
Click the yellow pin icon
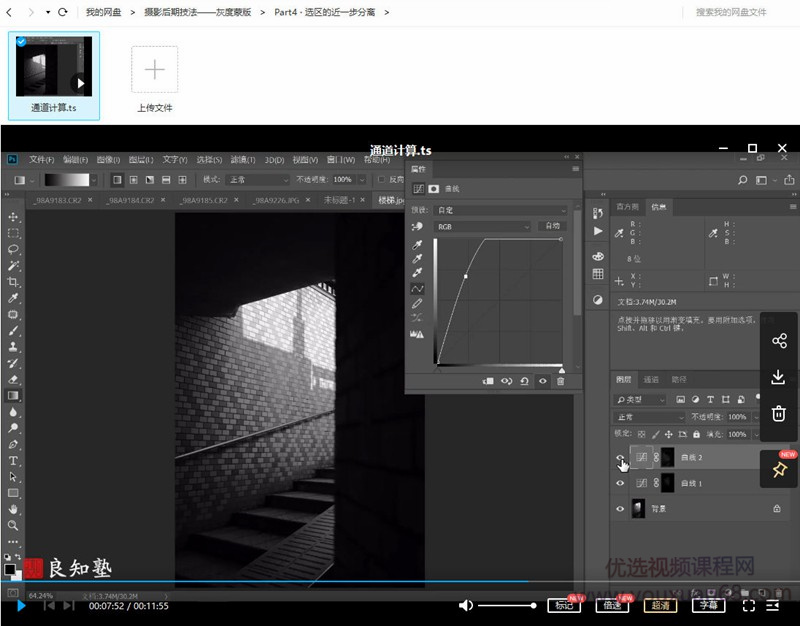click(779, 469)
